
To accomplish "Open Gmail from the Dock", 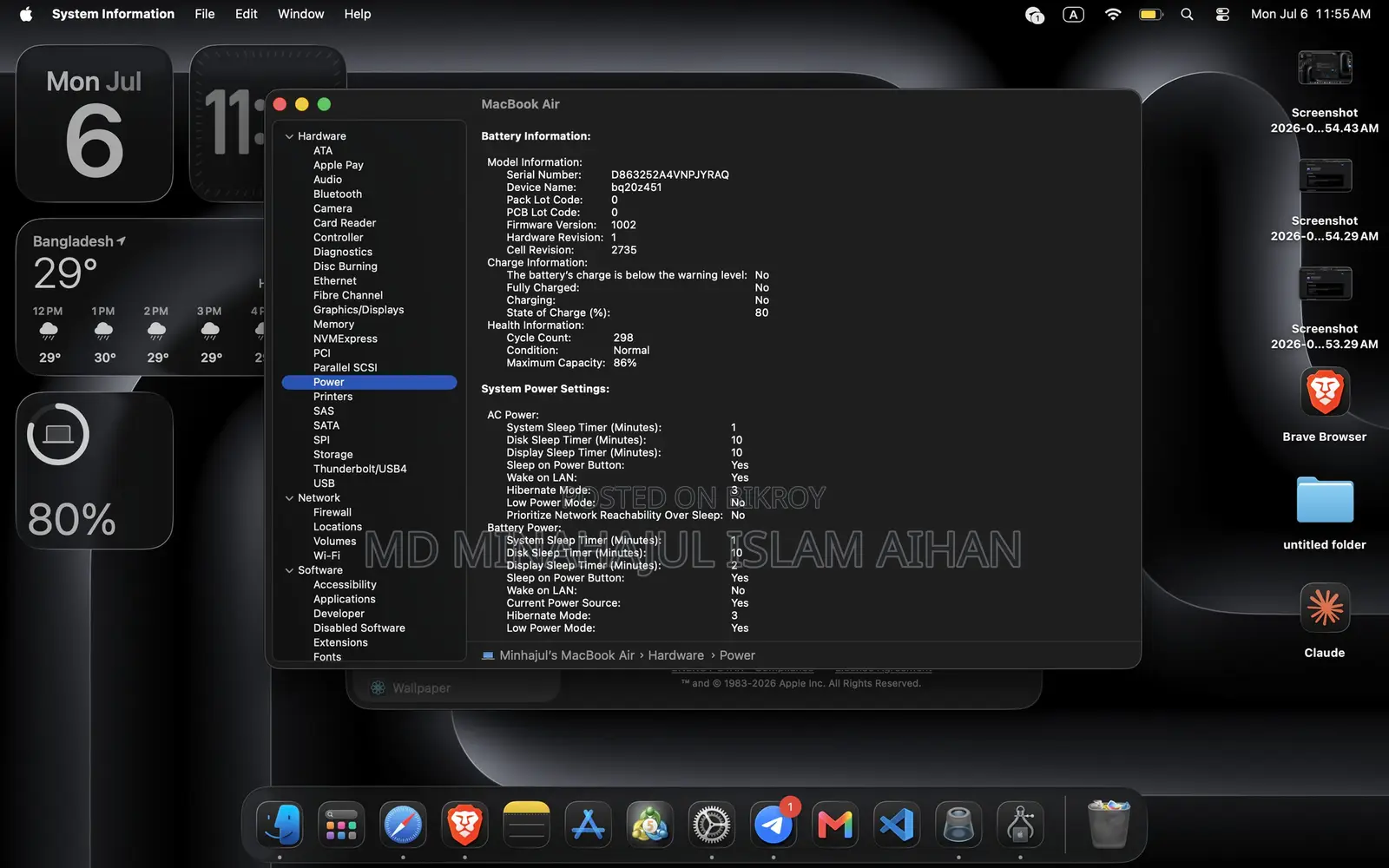I will coord(835,825).
